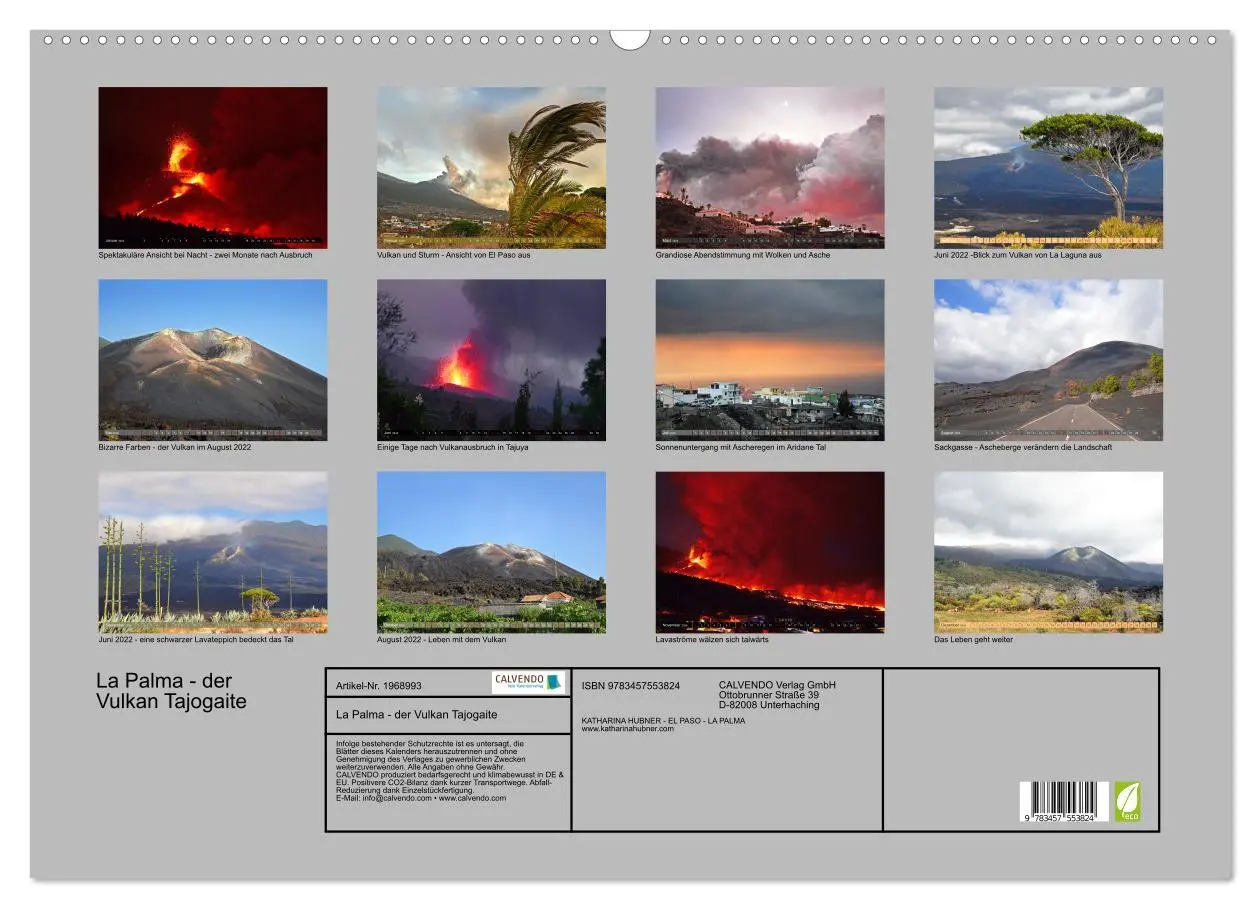Click the info@calvendo.com email line

coord(421,798)
